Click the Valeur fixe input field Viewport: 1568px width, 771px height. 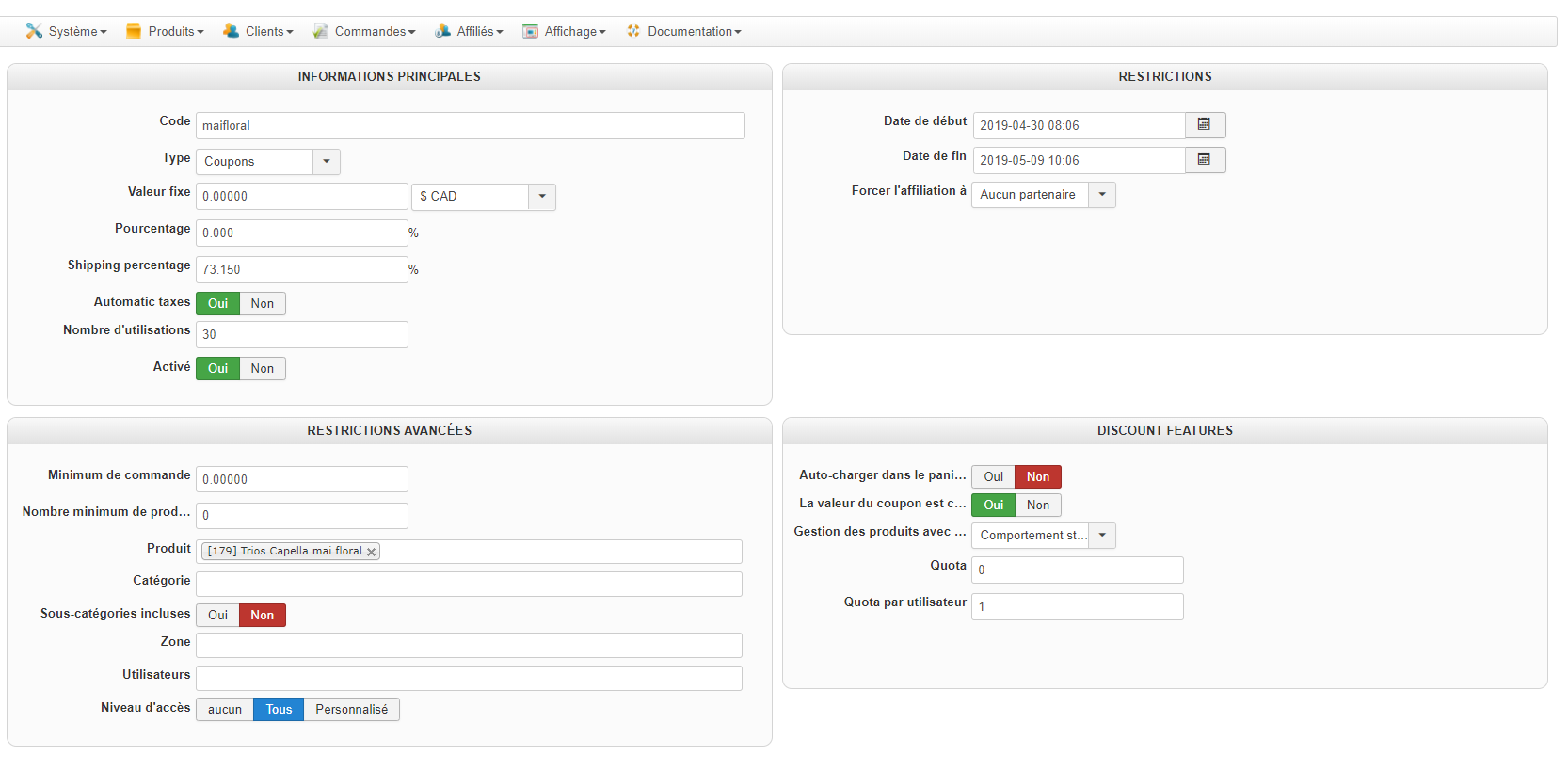(302, 197)
